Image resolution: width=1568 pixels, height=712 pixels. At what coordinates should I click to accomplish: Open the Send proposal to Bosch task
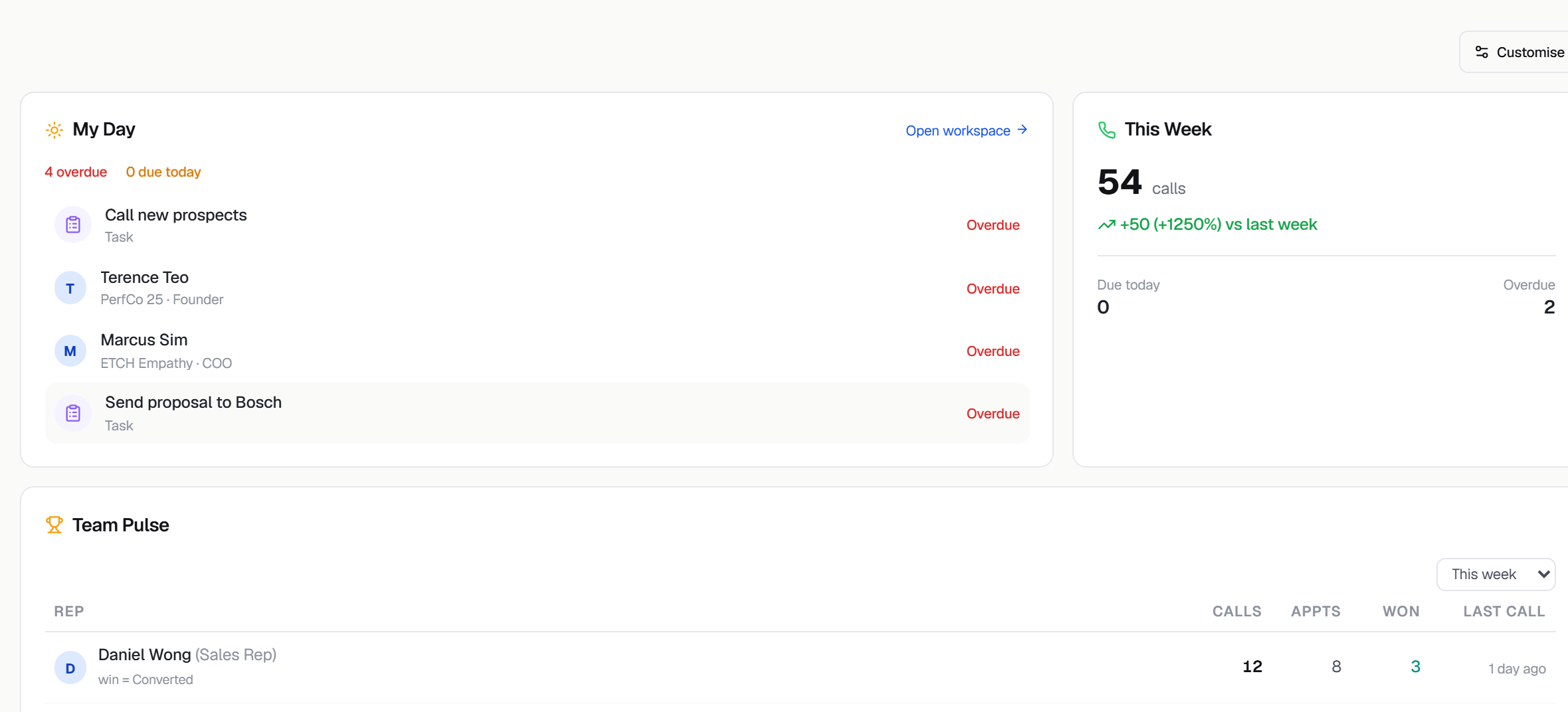pyautogui.click(x=538, y=413)
